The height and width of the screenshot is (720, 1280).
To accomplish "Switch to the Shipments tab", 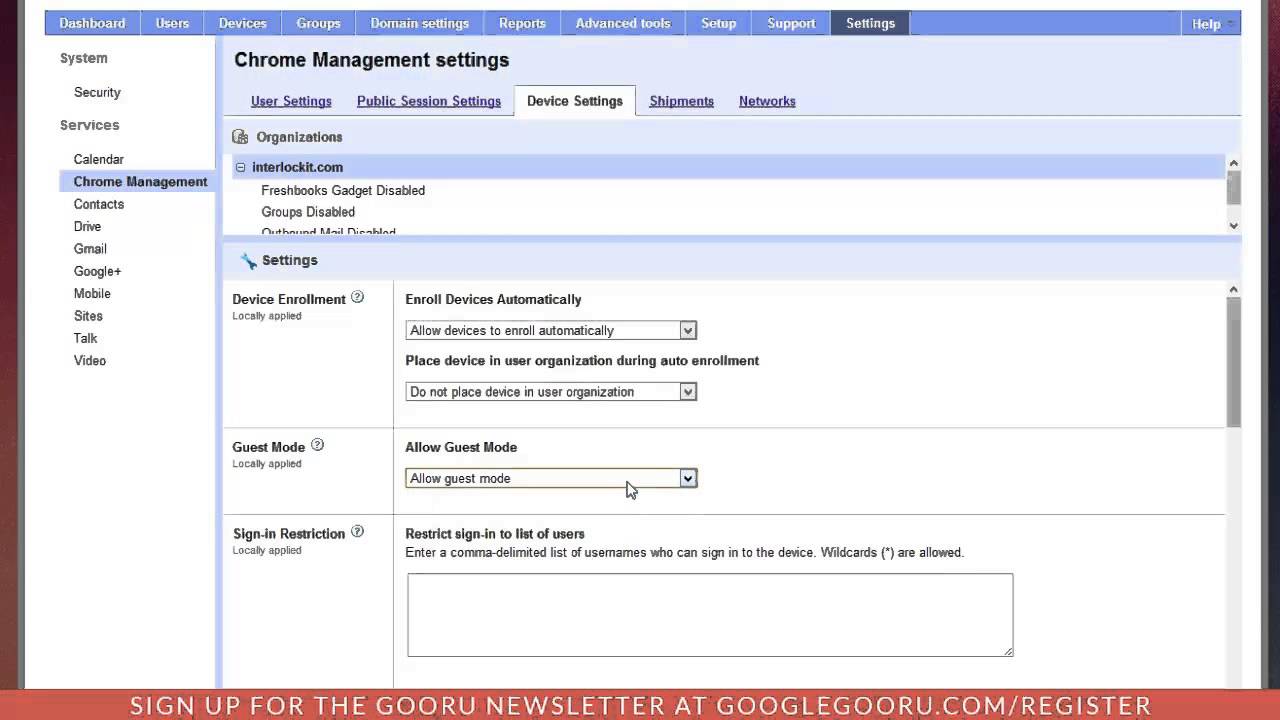I will coord(682,101).
